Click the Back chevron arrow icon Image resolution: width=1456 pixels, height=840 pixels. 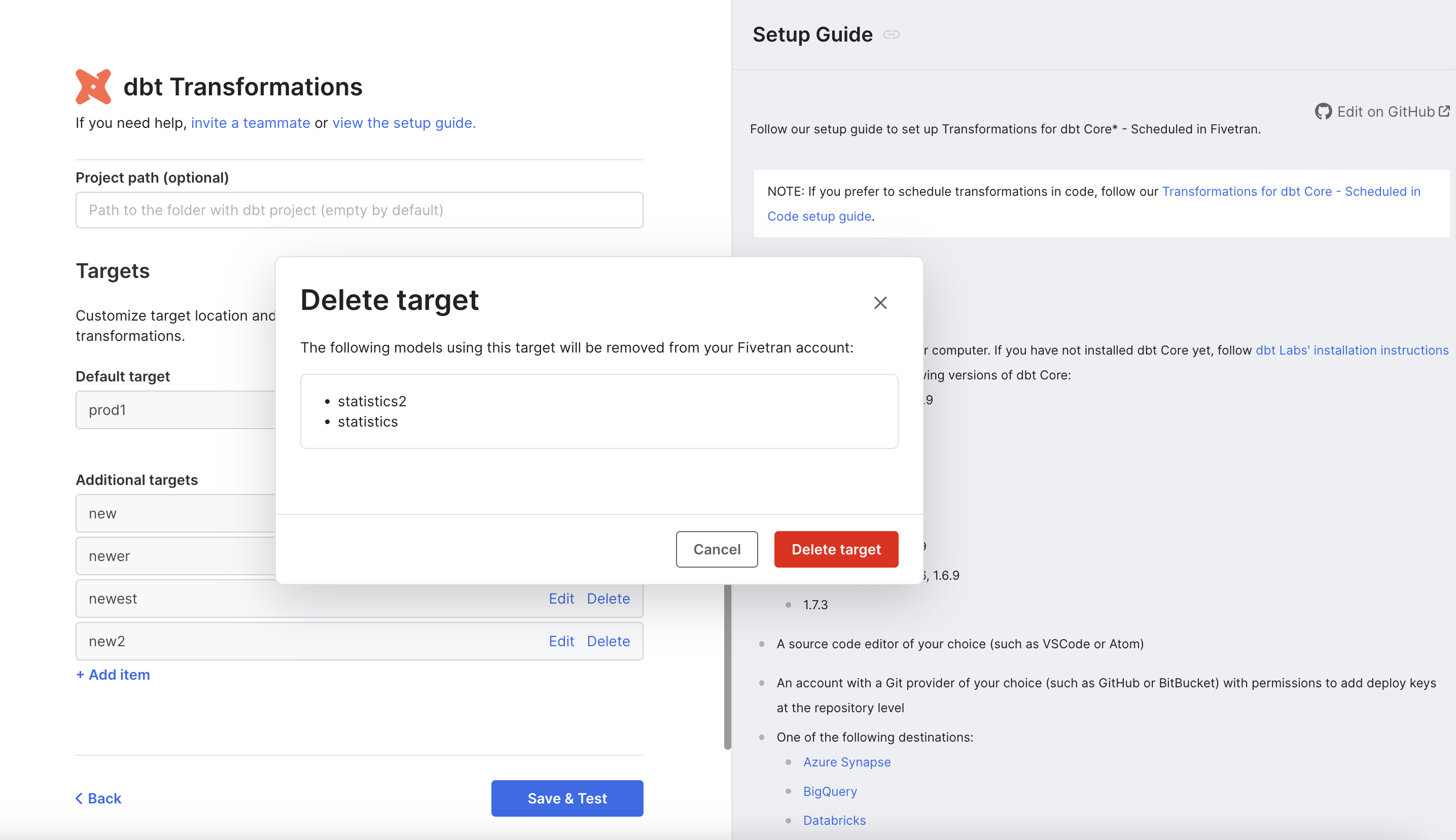79,798
